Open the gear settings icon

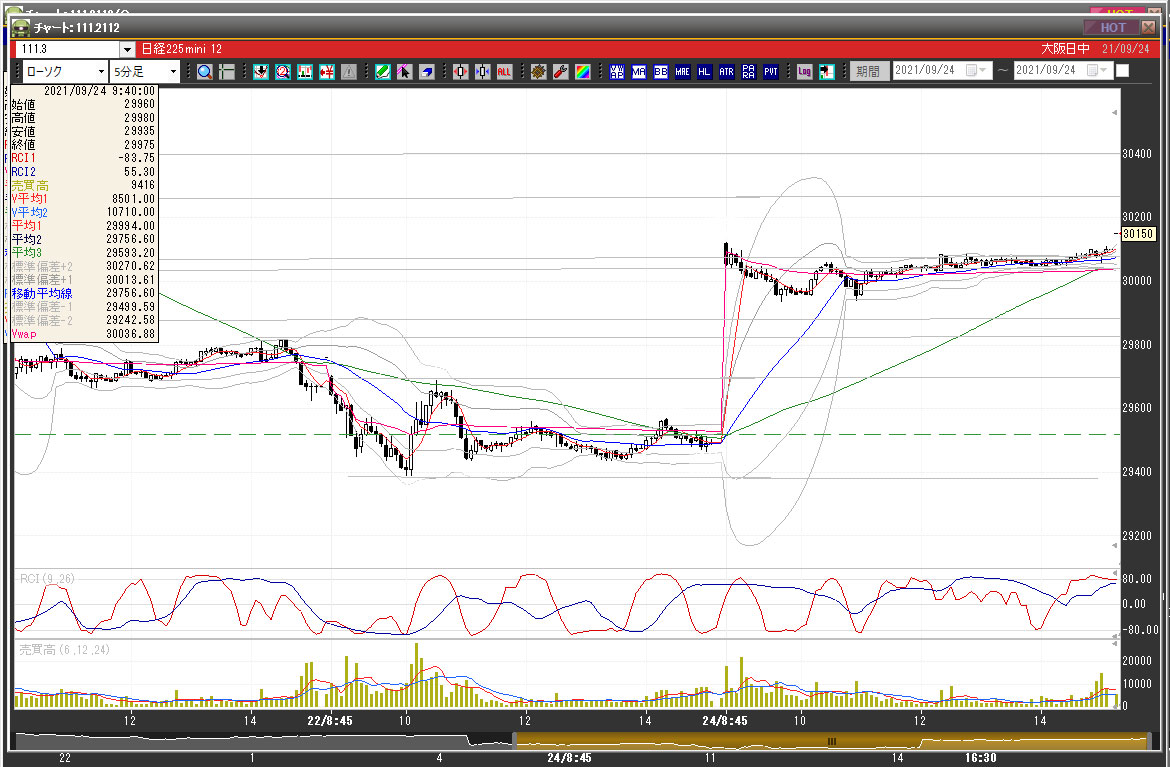tap(539, 72)
